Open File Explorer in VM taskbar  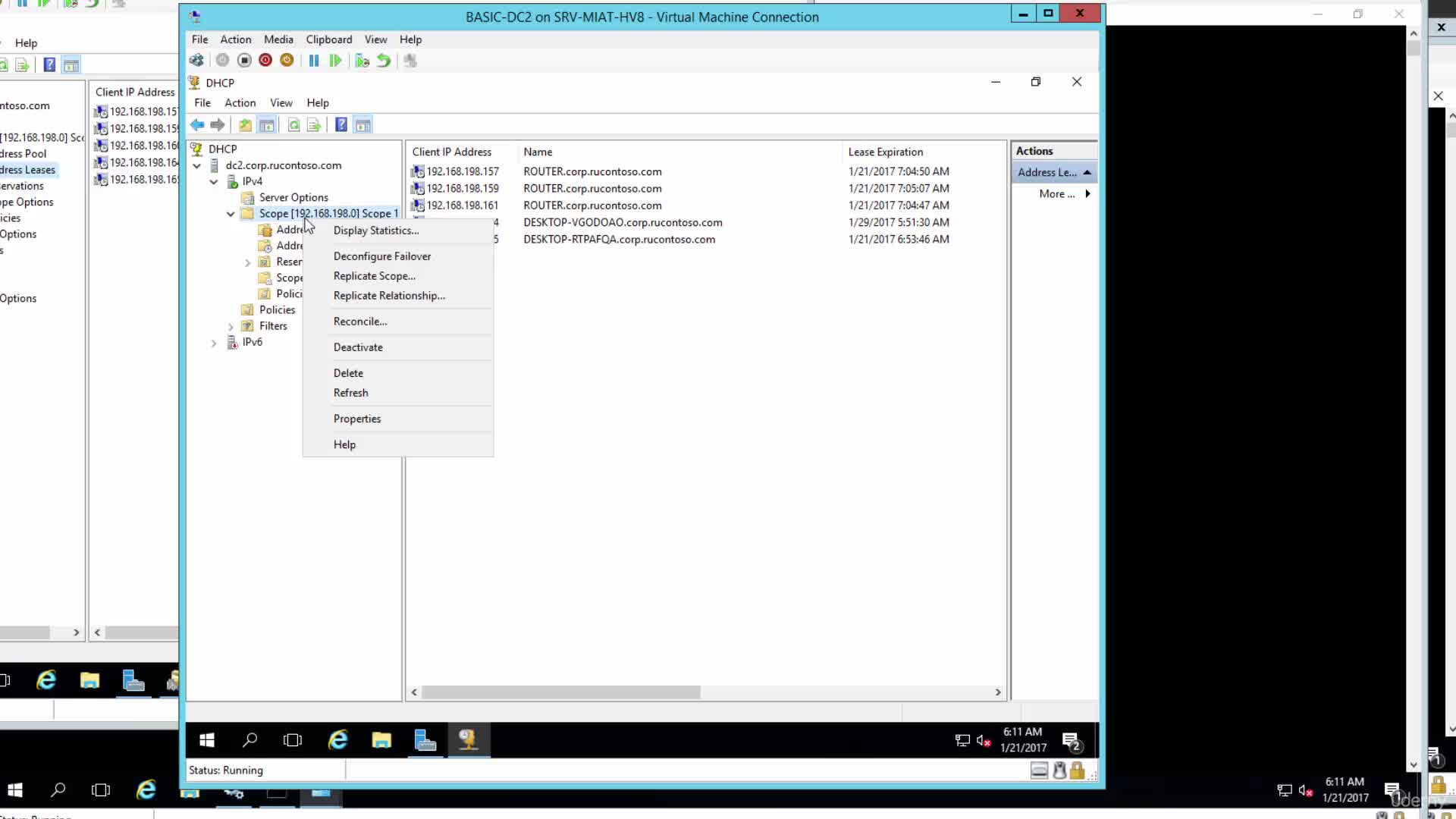(x=381, y=740)
